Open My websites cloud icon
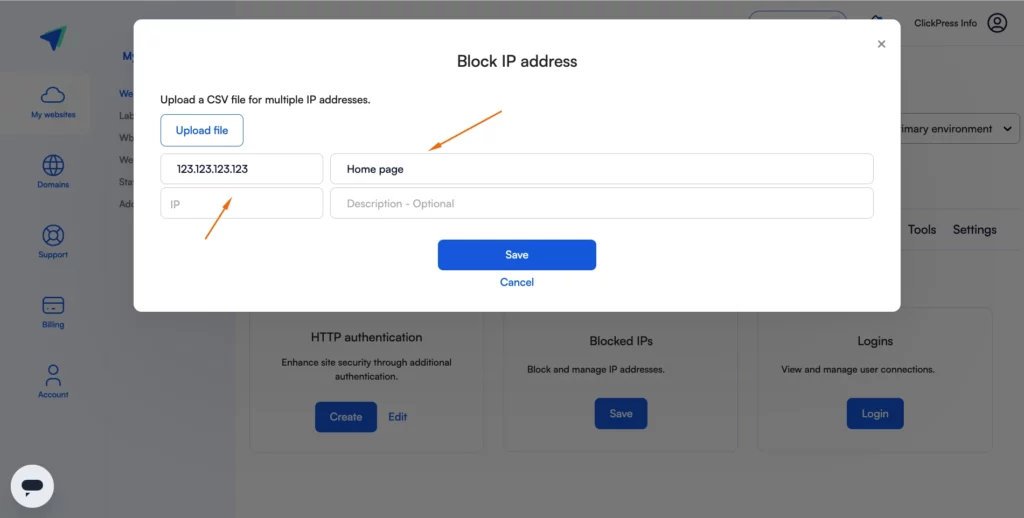Viewport: 1024px width, 518px height. (53, 95)
